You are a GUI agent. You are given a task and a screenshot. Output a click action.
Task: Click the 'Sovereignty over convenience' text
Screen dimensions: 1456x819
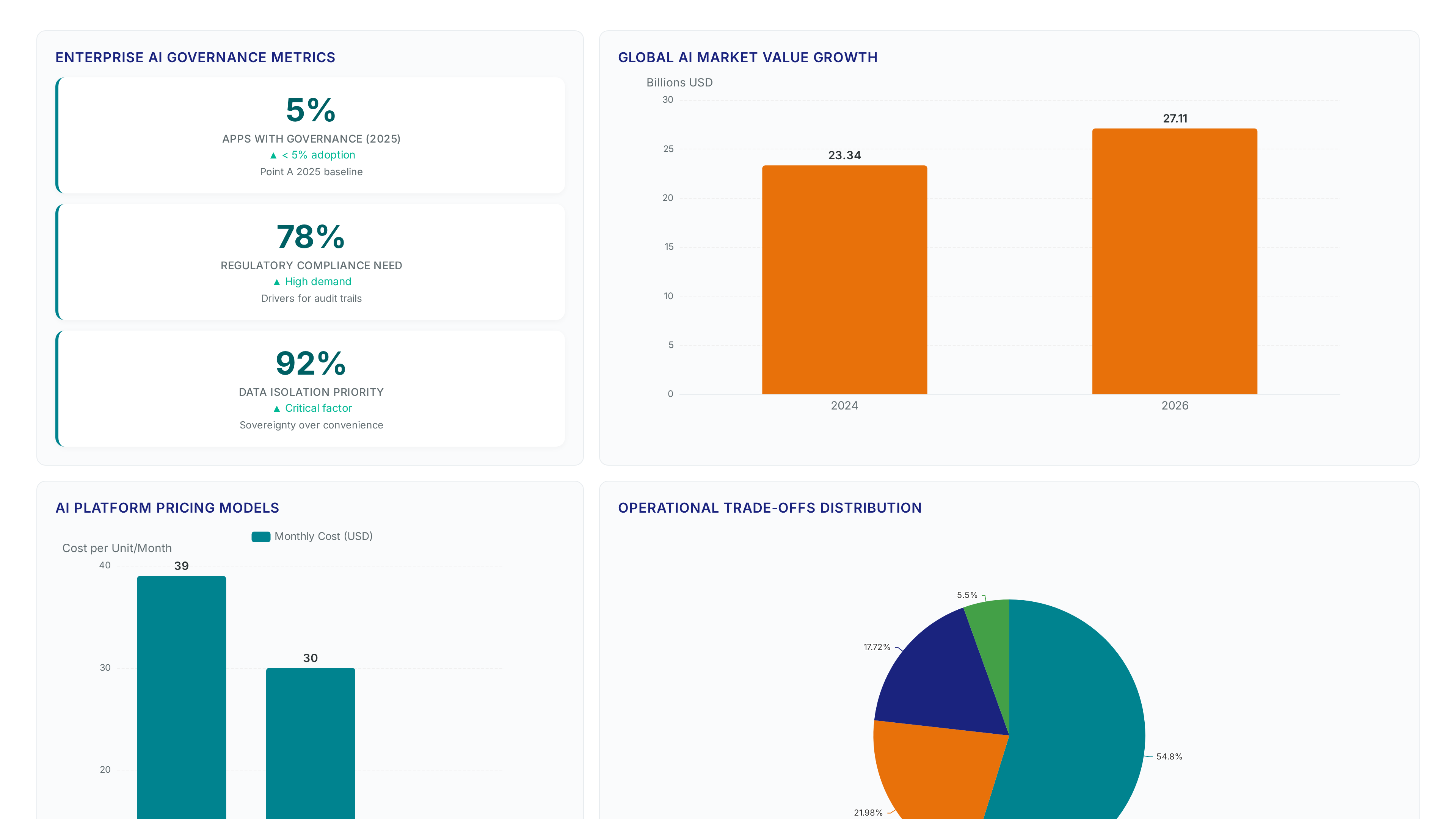(311, 425)
